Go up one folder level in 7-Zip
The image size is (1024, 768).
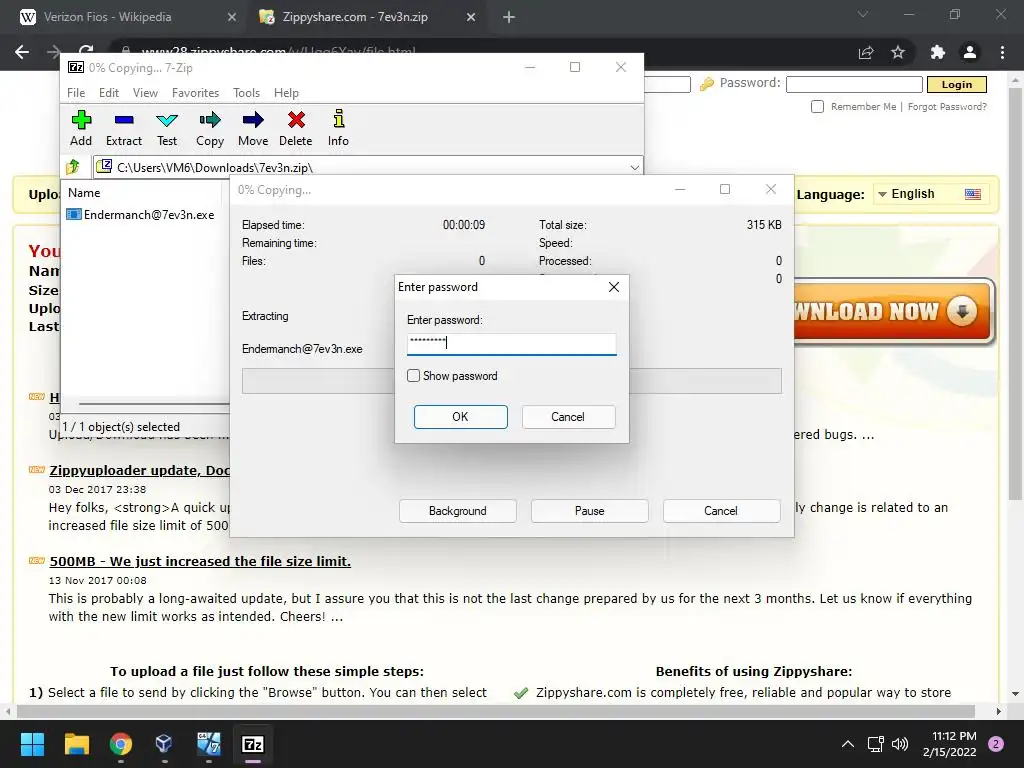(x=72, y=167)
